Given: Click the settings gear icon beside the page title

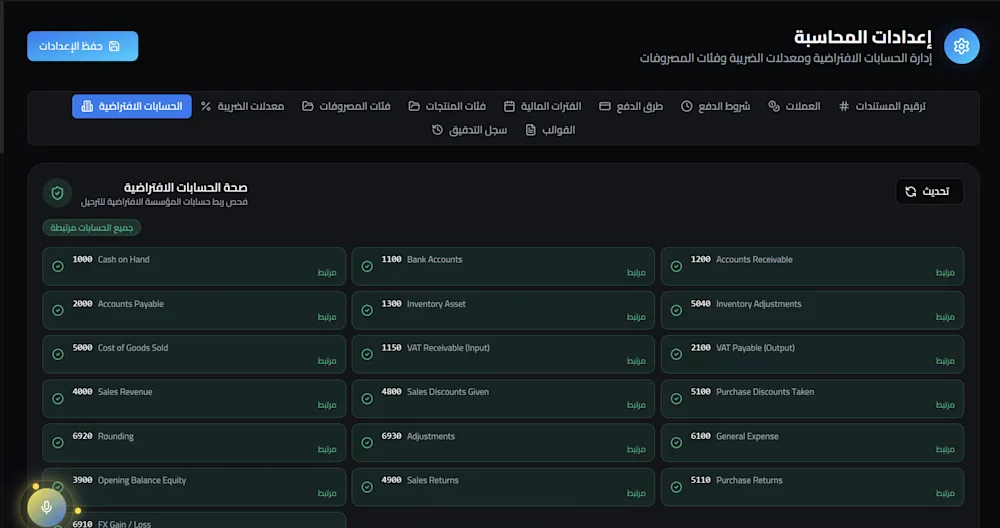Looking at the screenshot, I should point(961,46).
